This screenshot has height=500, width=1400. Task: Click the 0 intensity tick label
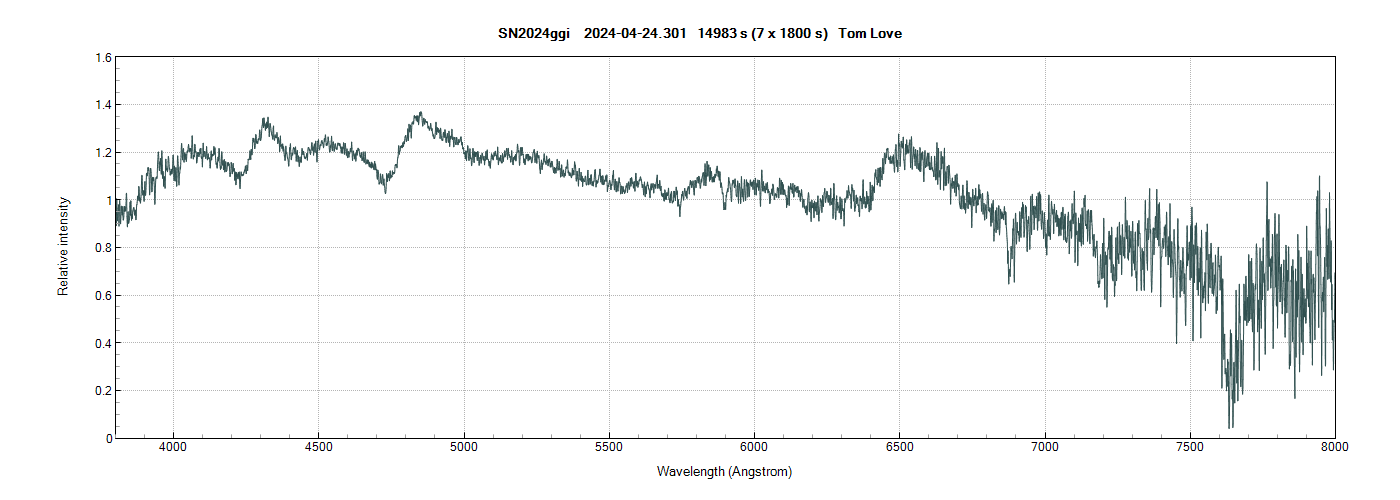pyautogui.click(x=108, y=438)
